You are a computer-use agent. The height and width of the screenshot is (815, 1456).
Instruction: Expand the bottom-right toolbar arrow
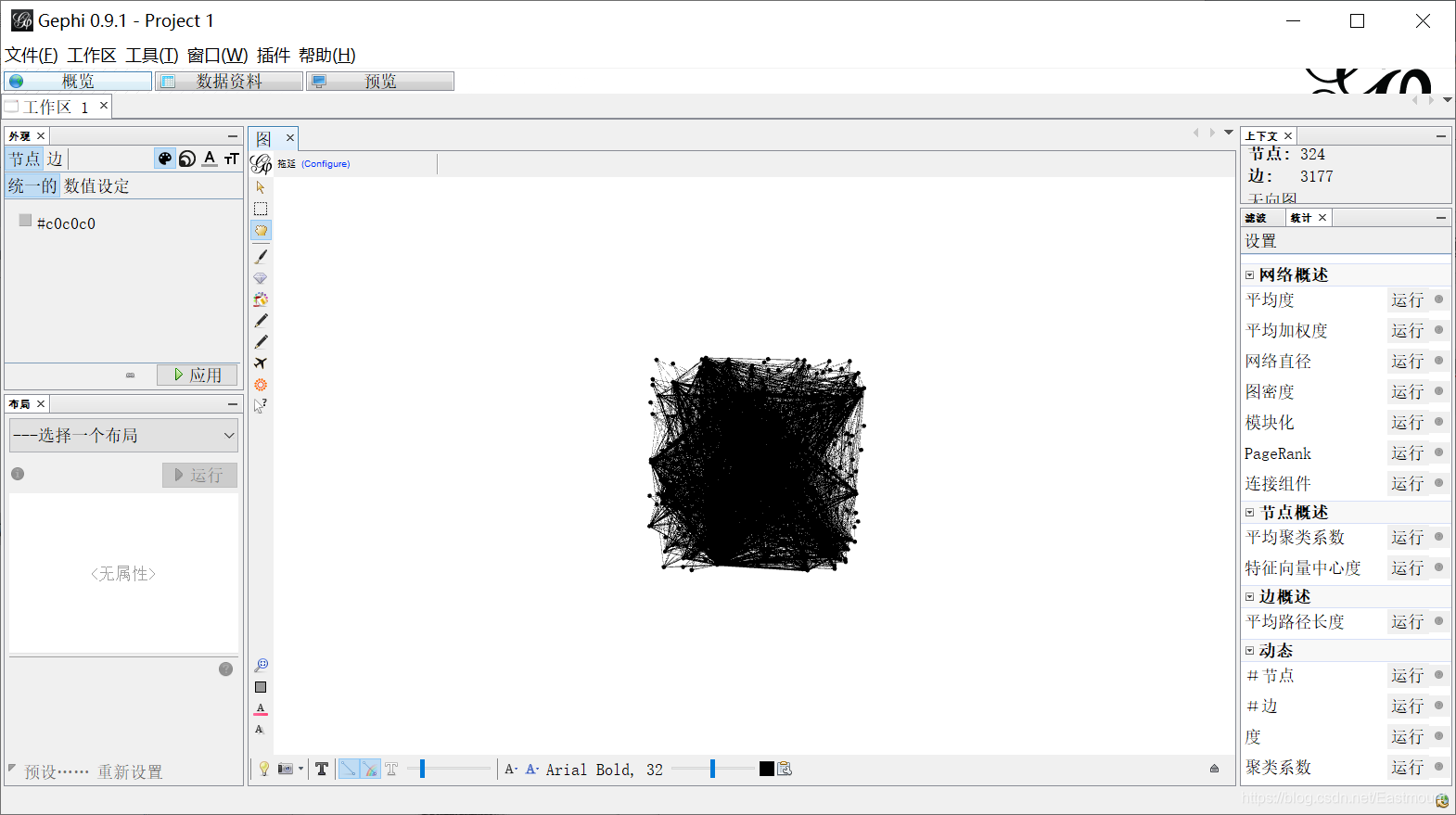pos(1214,769)
